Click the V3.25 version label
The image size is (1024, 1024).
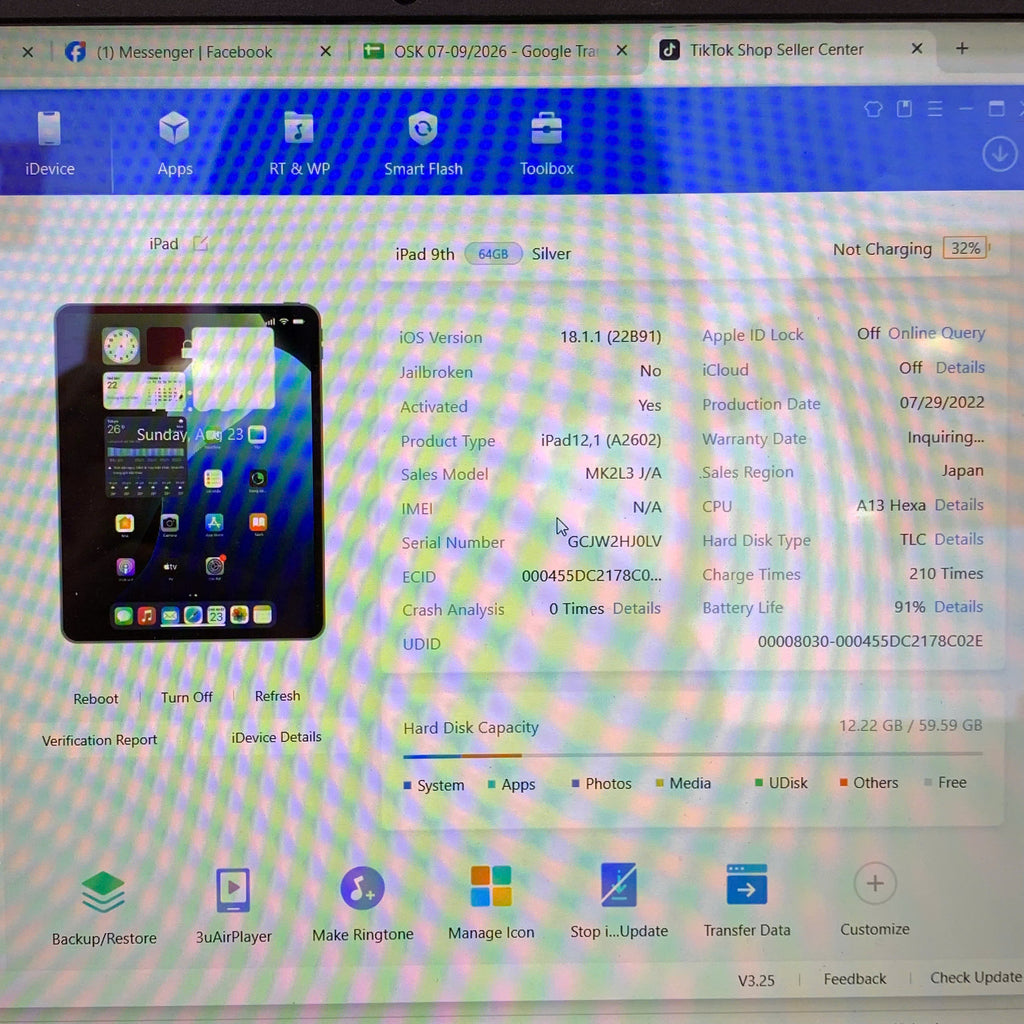click(x=756, y=980)
